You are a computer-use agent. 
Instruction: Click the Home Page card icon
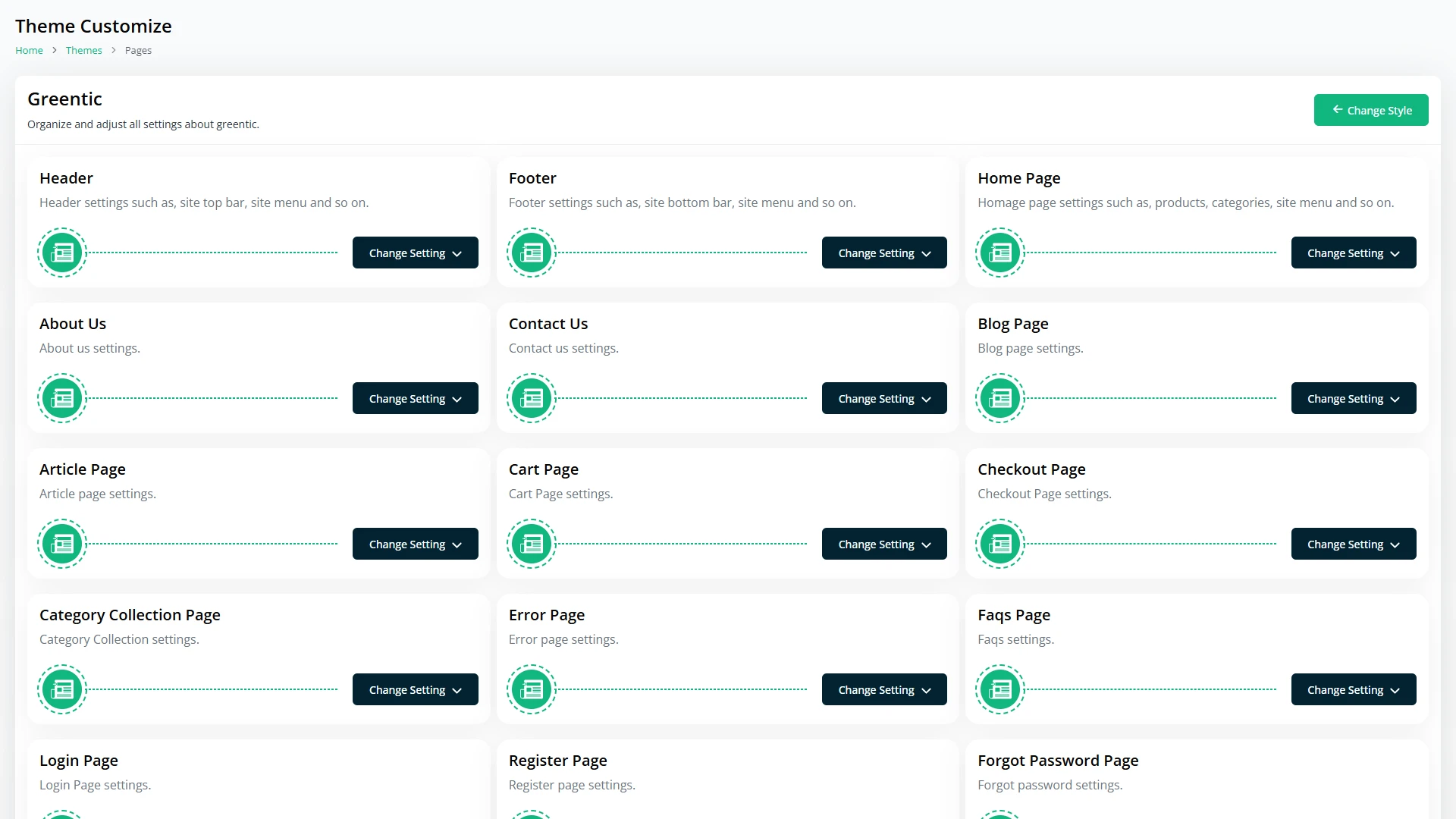click(x=1000, y=253)
